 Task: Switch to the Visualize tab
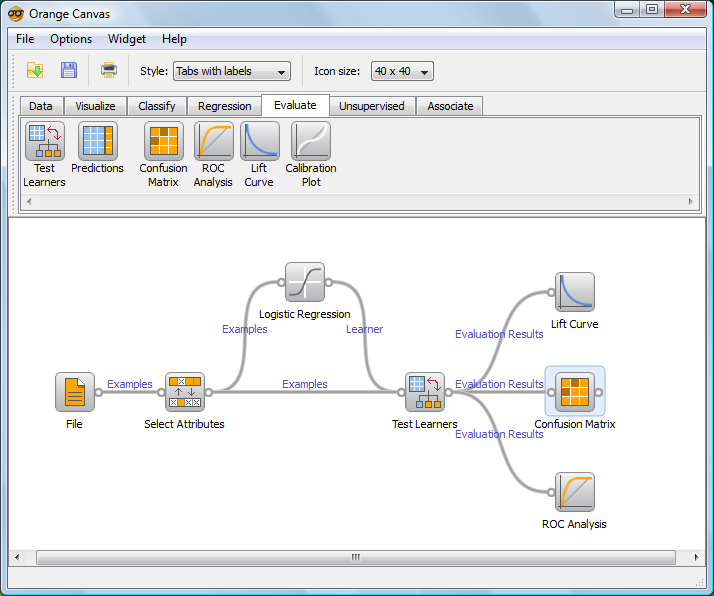(x=95, y=106)
